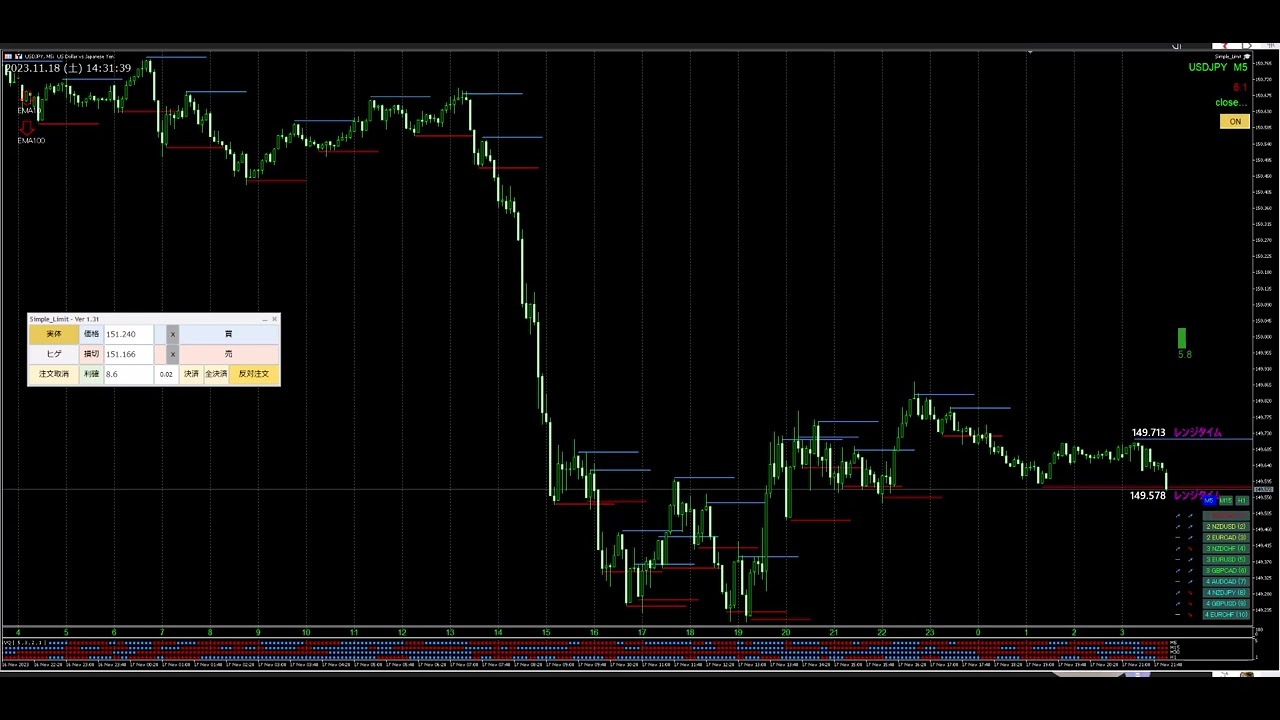Click the 買 buy button
1280x720 pixels.
click(x=228, y=334)
